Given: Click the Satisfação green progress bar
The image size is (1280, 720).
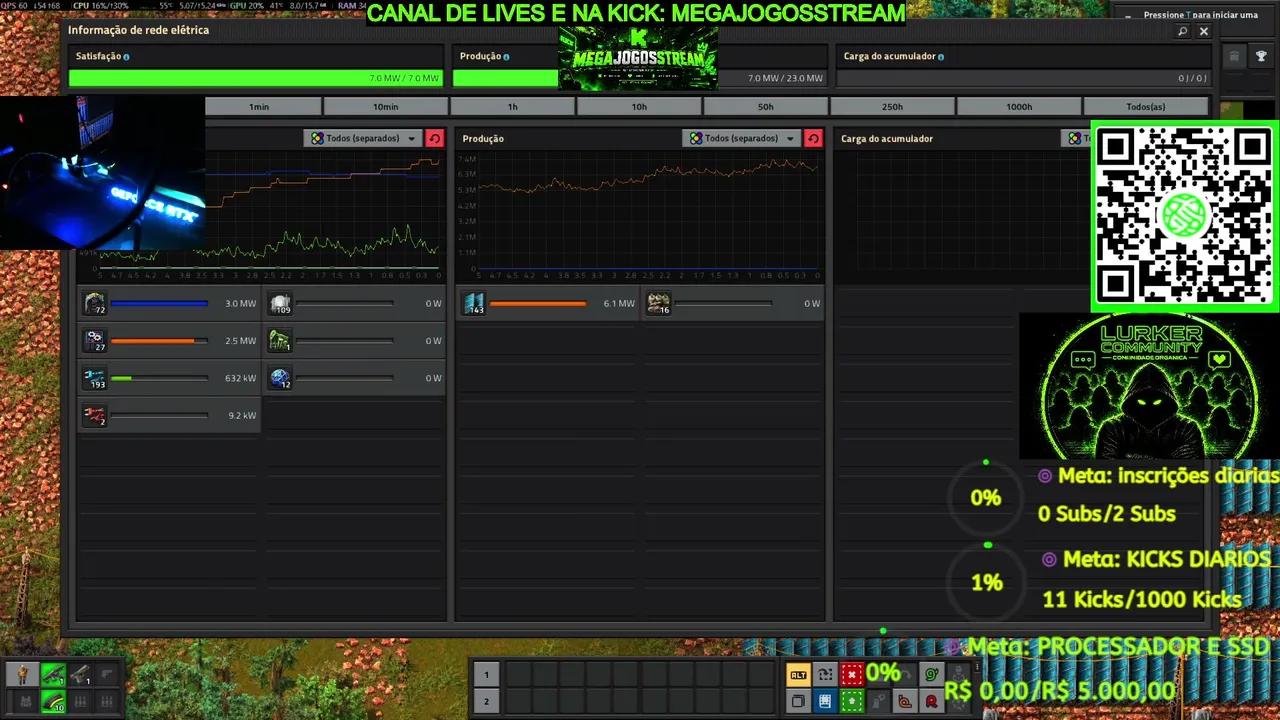Looking at the screenshot, I should point(255,78).
